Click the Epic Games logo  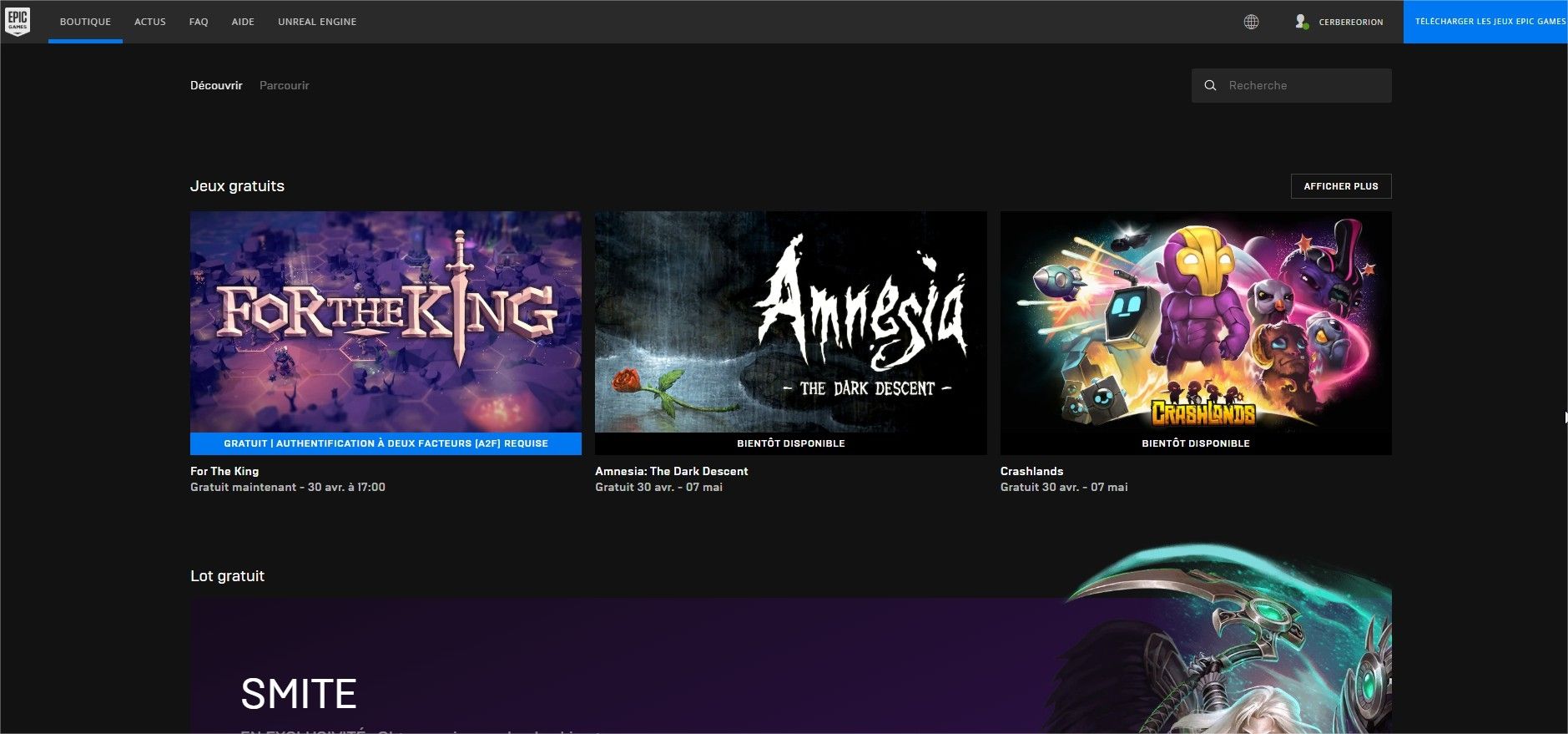pyautogui.click(x=18, y=21)
